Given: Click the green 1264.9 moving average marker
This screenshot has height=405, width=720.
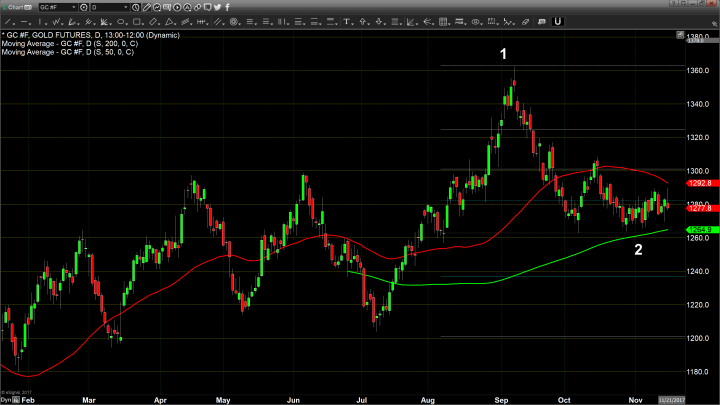Looking at the screenshot, I should (x=699, y=231).
